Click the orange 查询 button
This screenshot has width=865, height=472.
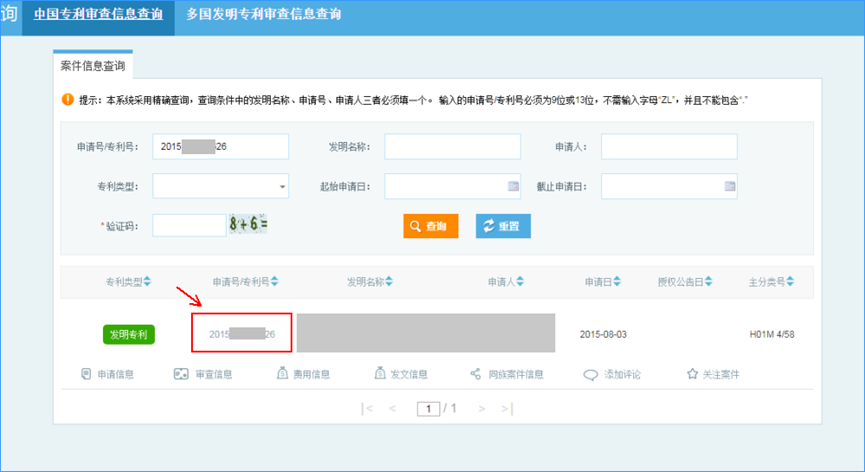click(x=431, y=226)
